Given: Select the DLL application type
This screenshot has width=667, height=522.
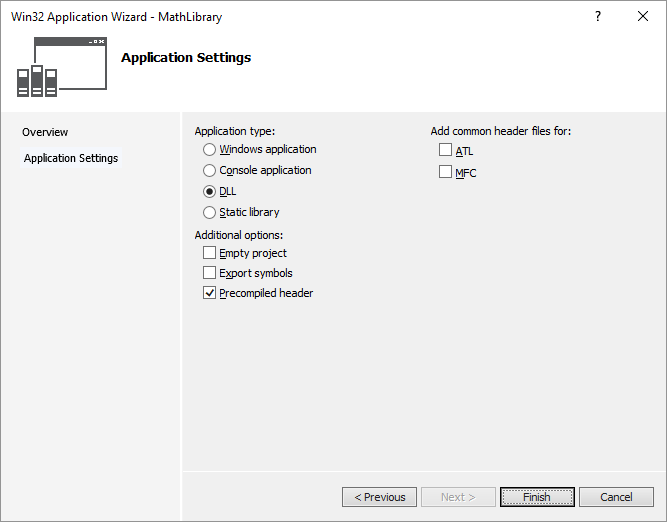Looking at the screenshot, I should (209, 191).
